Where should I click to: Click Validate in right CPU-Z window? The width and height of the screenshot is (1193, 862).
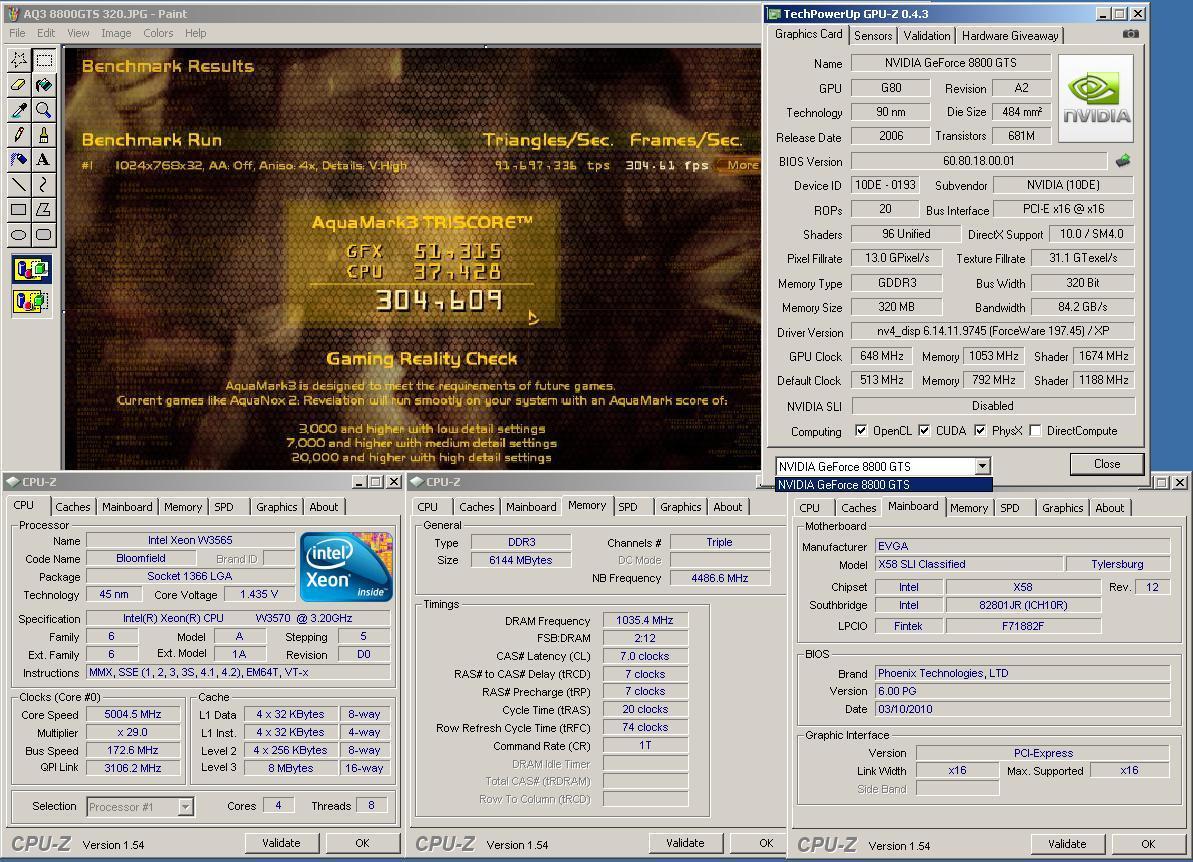pos(1067,844)
